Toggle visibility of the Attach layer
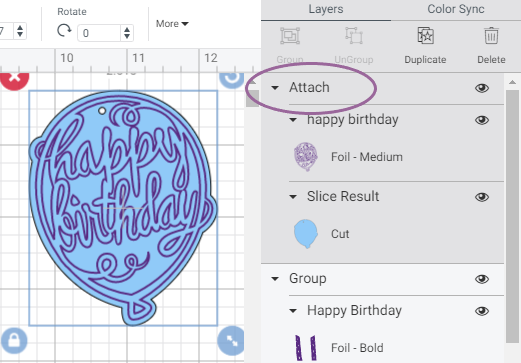Viewport: 521px width, 363px height. click(482, 88)
